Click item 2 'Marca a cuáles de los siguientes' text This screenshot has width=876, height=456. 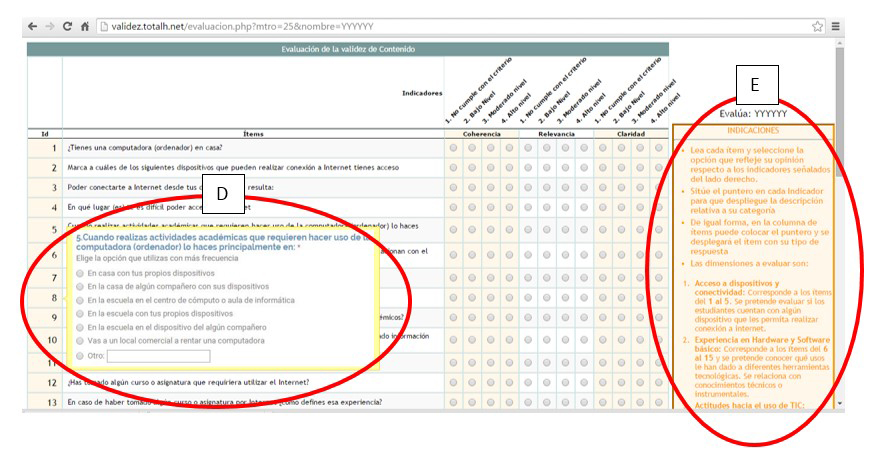coord(233,168)
